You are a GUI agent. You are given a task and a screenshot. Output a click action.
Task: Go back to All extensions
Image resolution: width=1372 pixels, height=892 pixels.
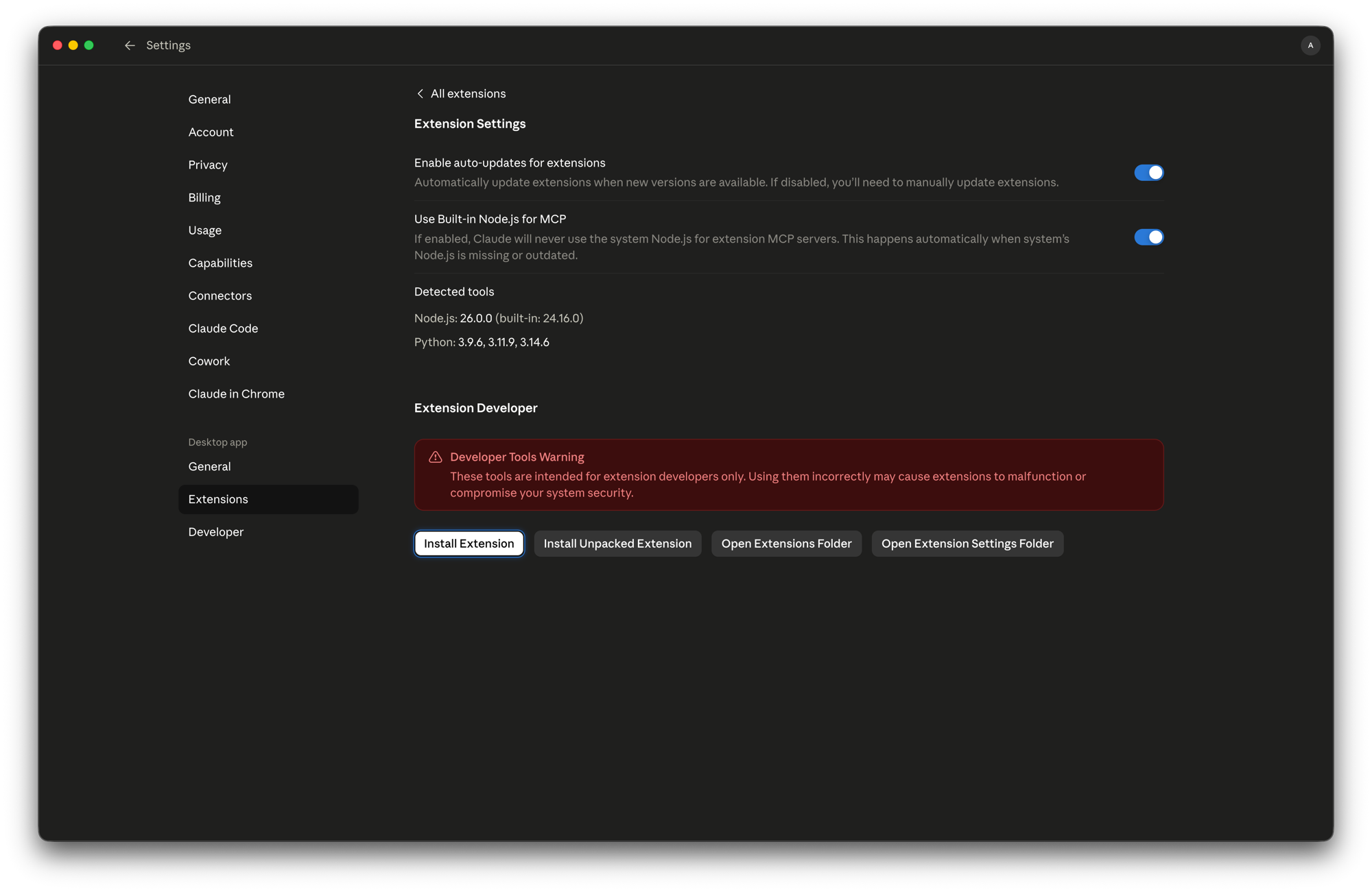[461, 93]
